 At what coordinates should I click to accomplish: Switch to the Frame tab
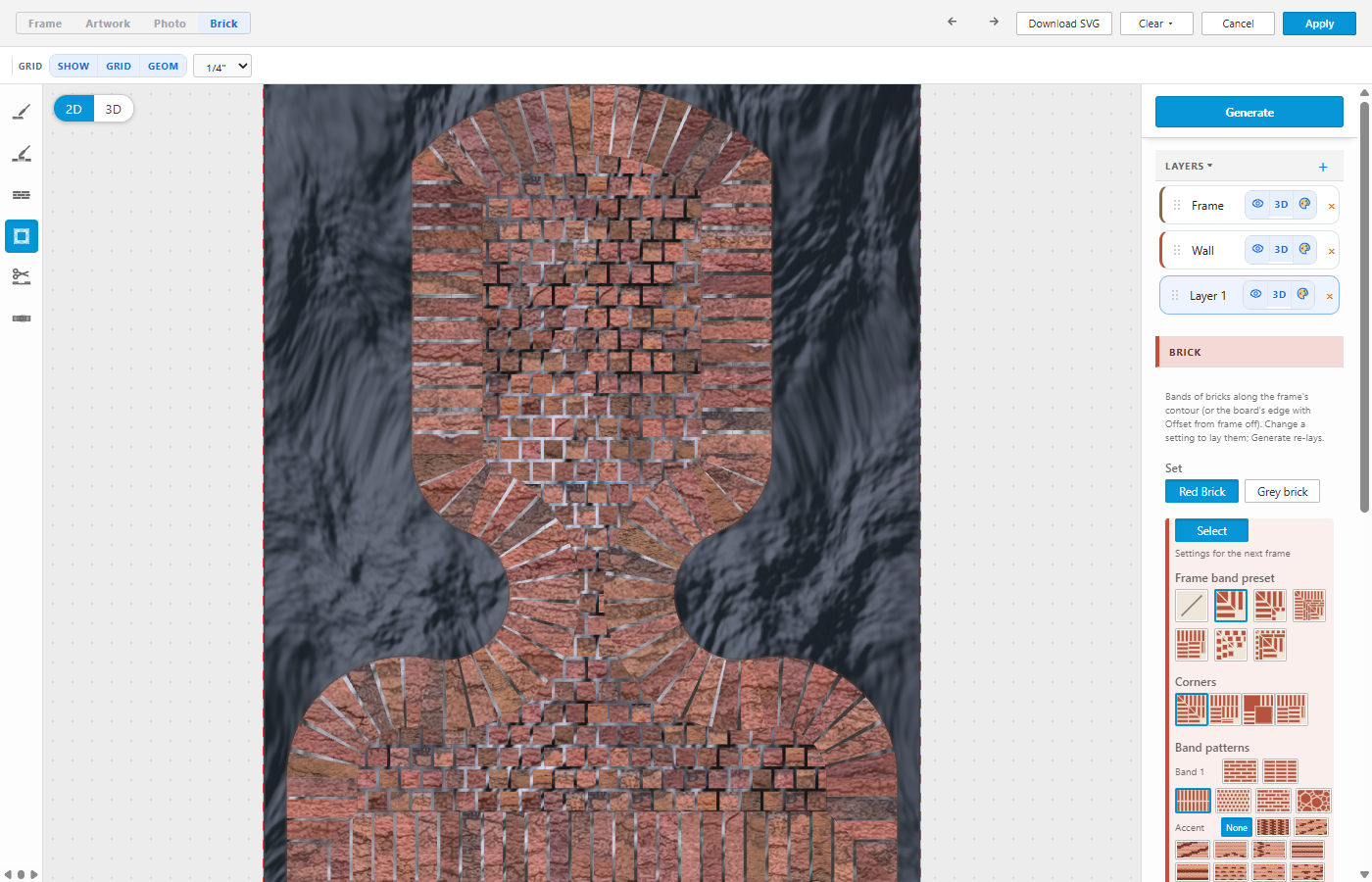[45, 24]
